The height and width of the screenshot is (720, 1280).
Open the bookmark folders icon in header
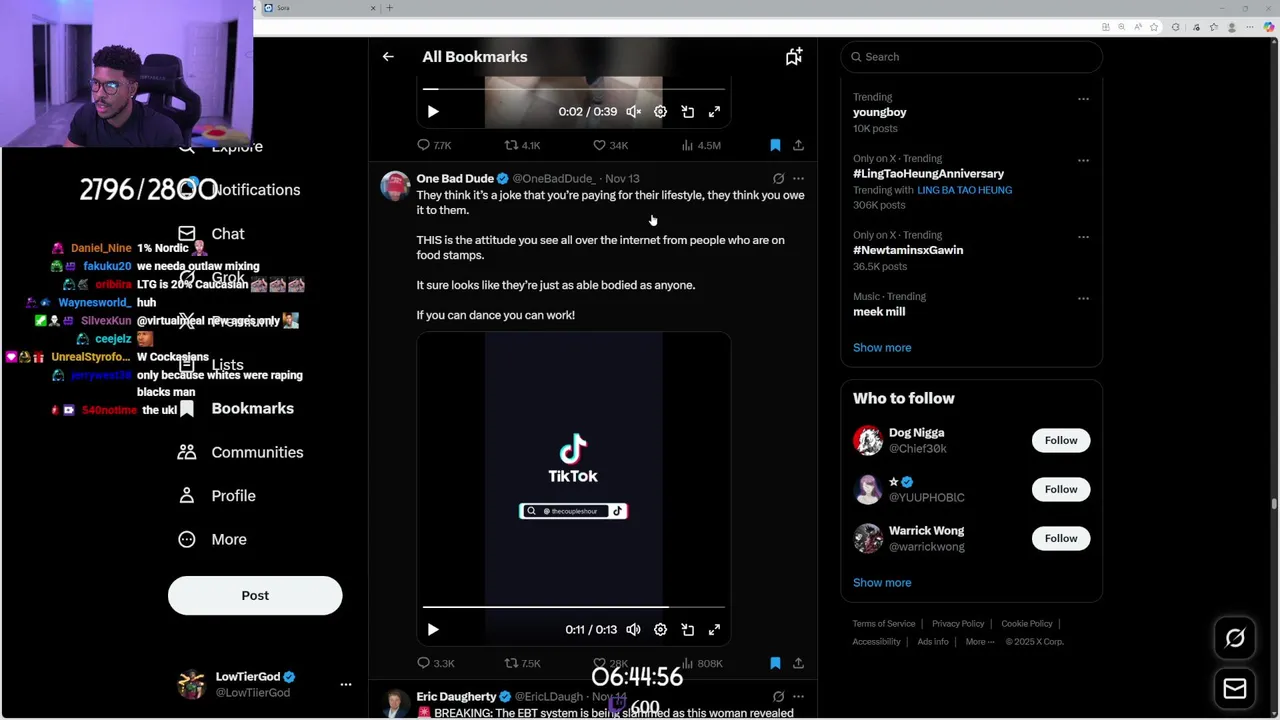(794, 57)
